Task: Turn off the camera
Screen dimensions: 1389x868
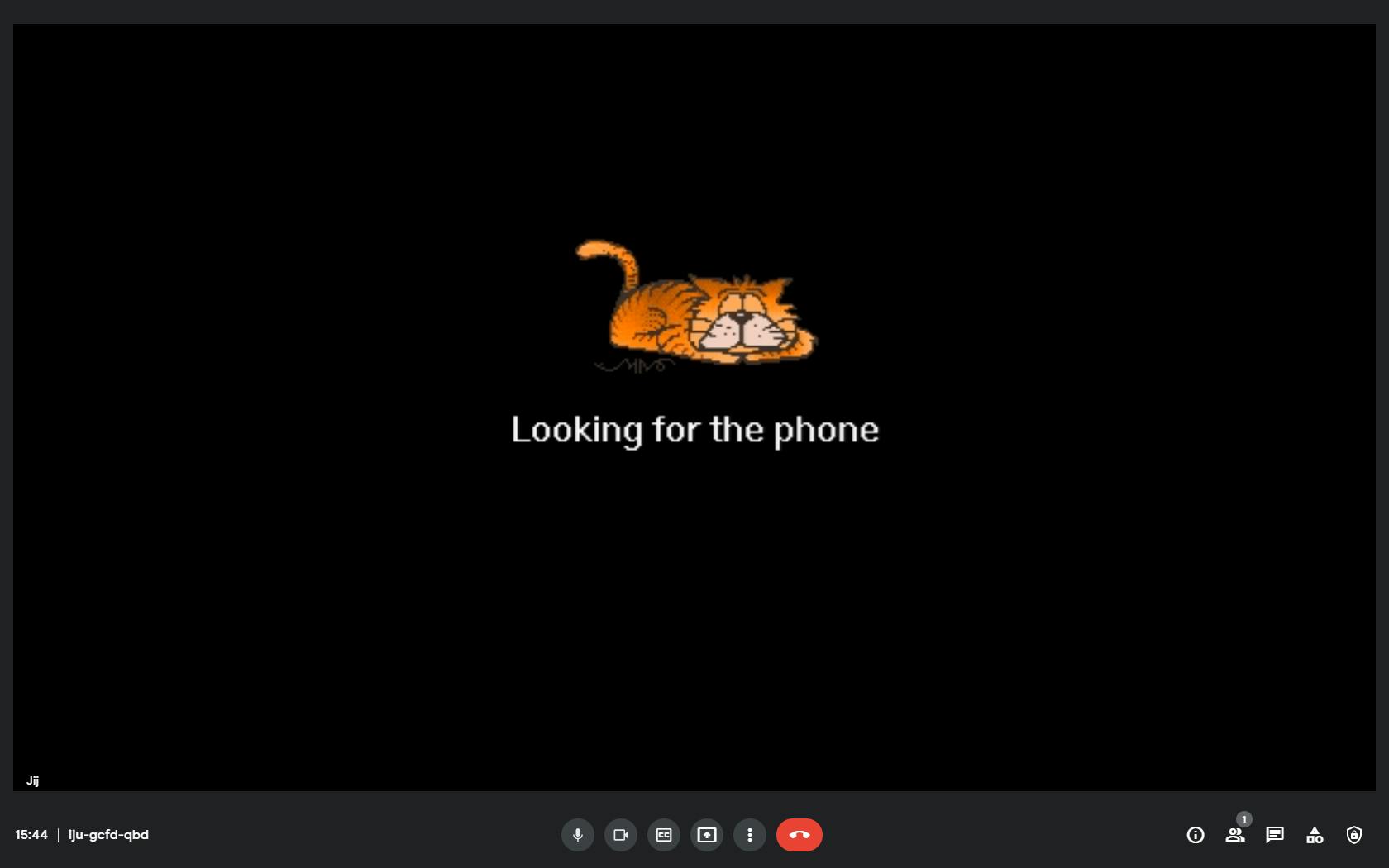Action: tap(621, 835)
